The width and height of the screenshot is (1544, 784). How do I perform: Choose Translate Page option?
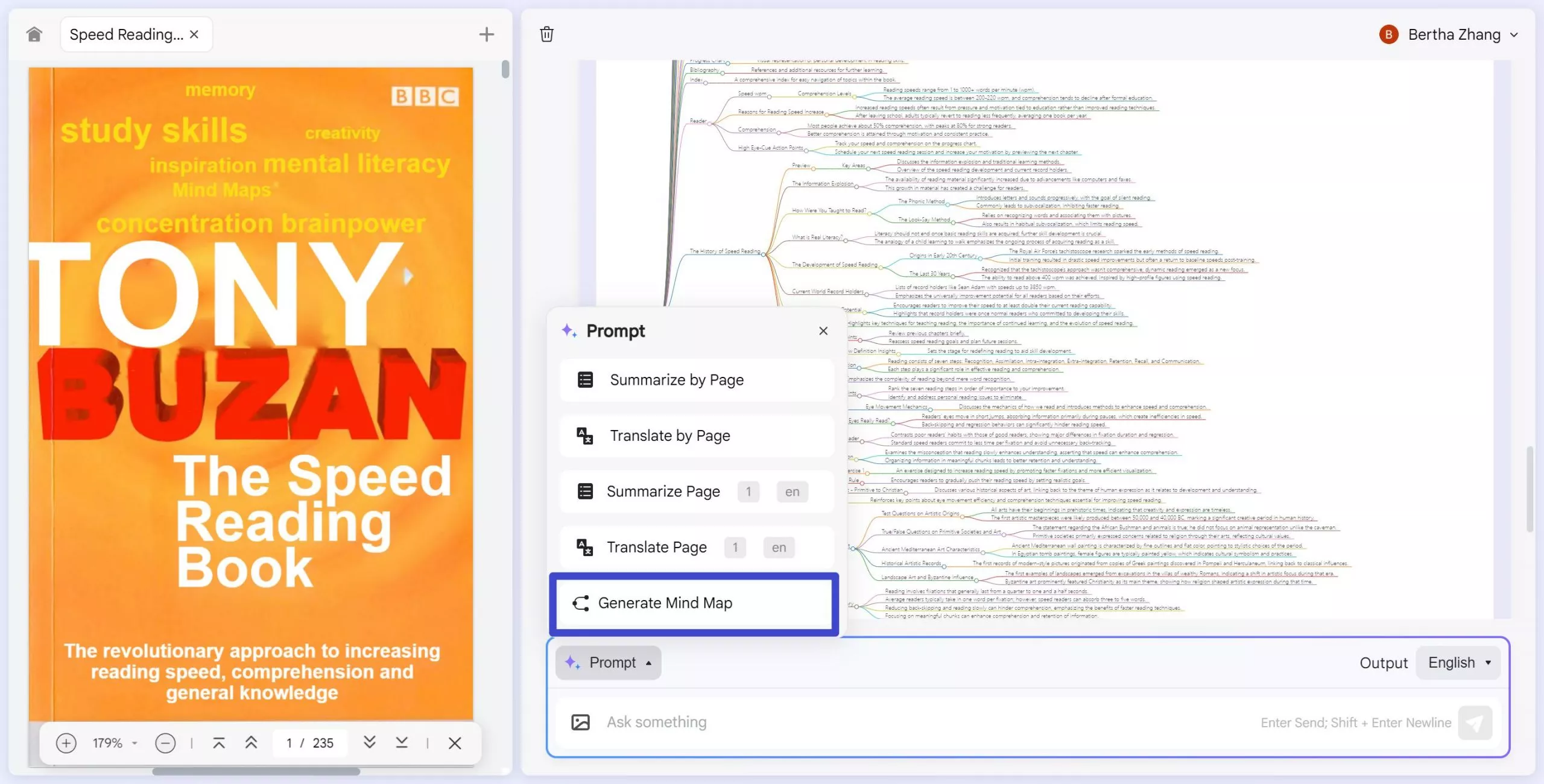[x=697, y=547]
